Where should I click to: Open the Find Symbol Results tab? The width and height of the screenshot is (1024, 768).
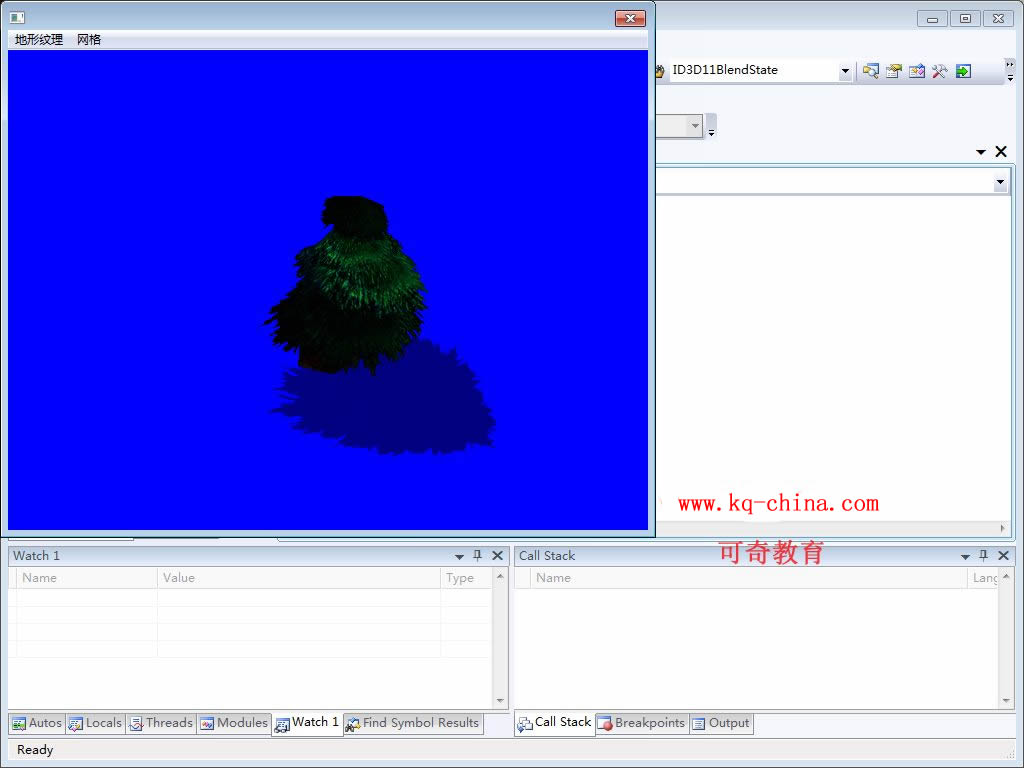click(x=412, y=723)
